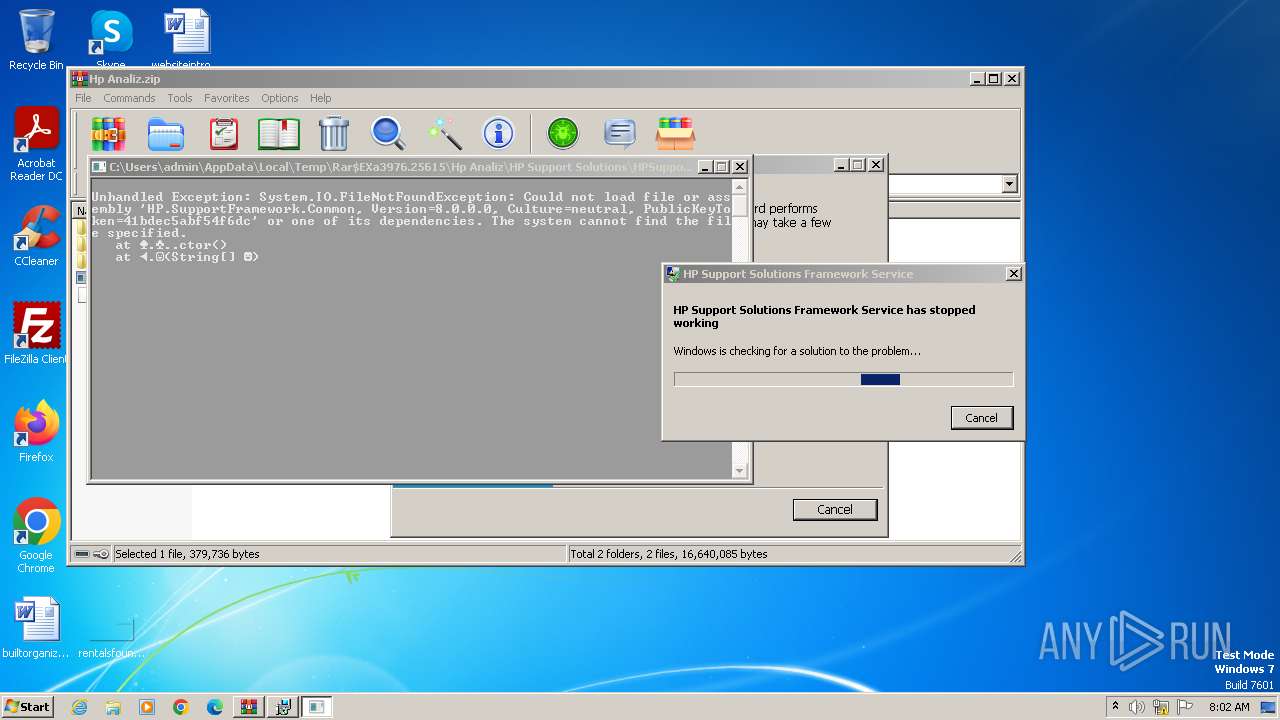Click the Action Center flag icon
This screenshot has width=1280, height=720.
pos(1185,707)
